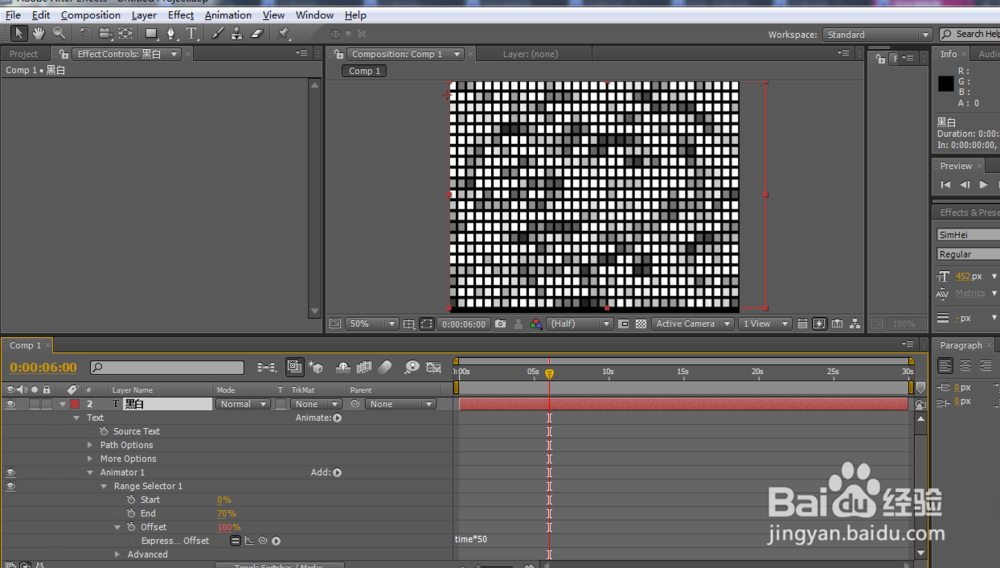Click the current time indicator marker

pos(549,374)
